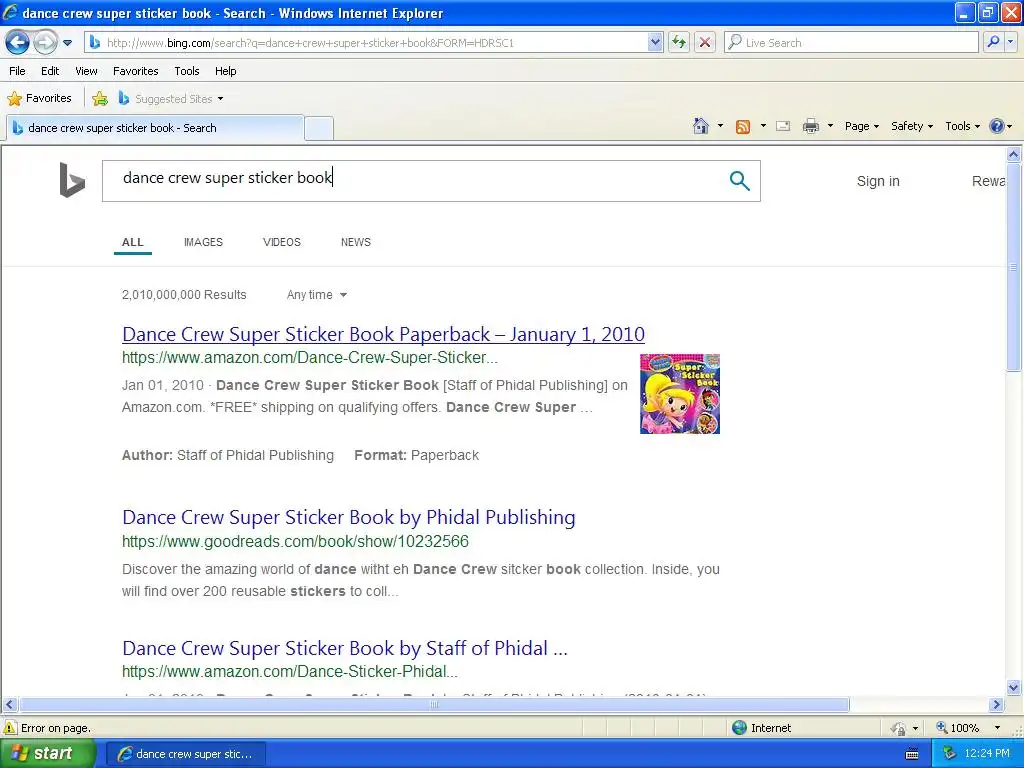Image resolution: width=1024 pixels, height=768 pixels.
Task: Open the Safety command menu
Action: point(912,126)
